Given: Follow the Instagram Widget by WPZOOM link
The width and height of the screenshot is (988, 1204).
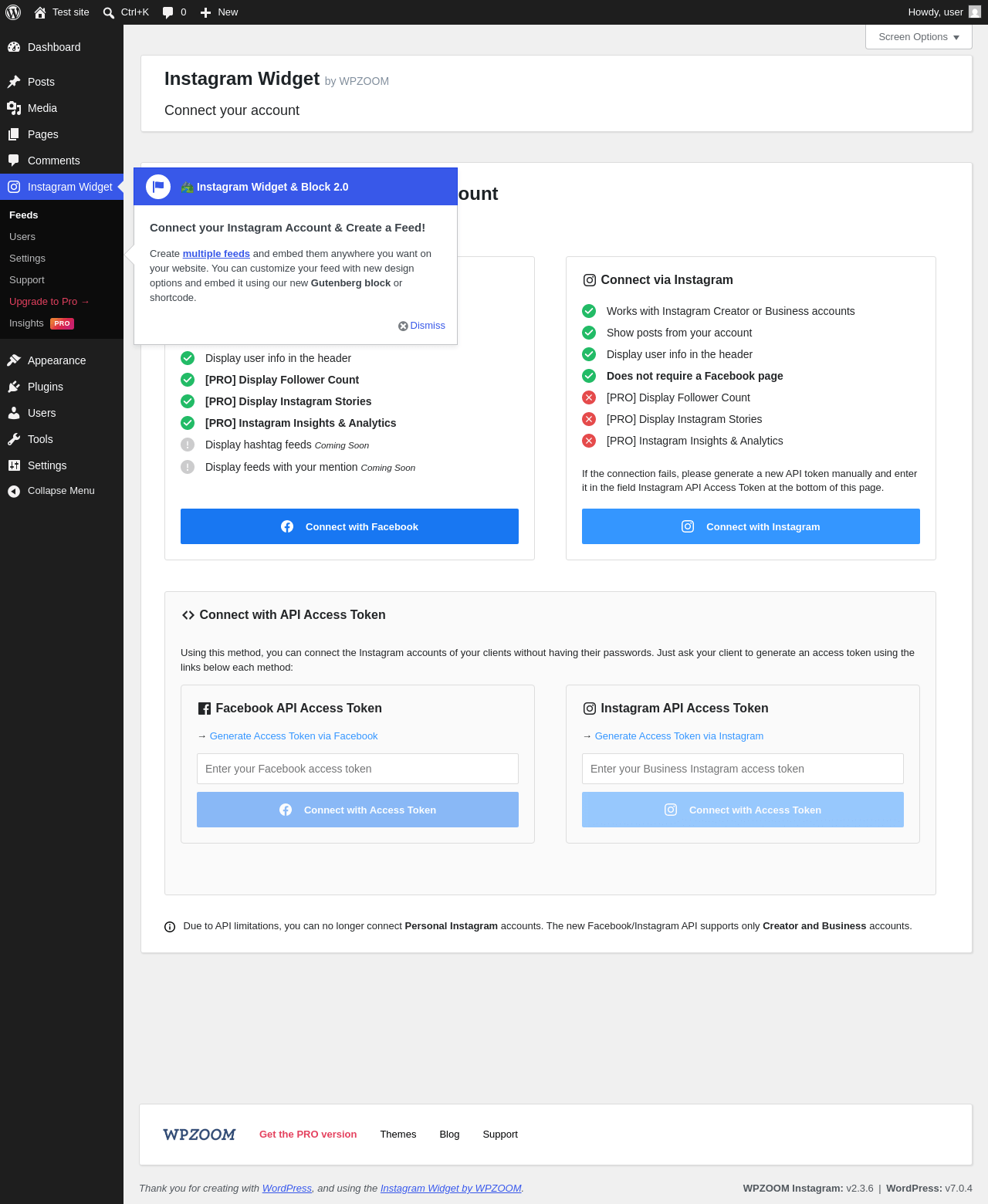Looking at the screenshot, I should tap(451, 1189).
